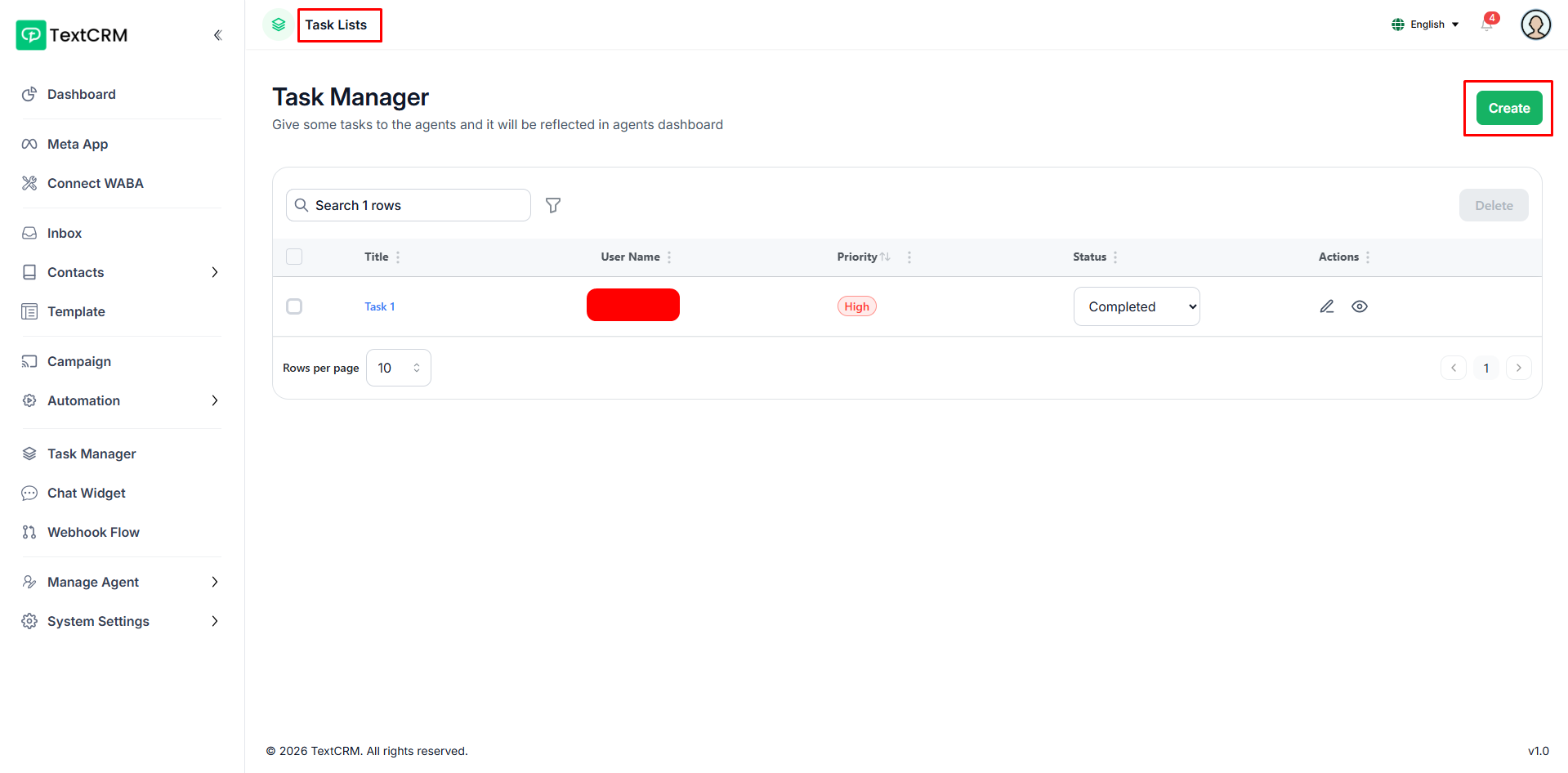This screenshot has height=773, width=1568.
Task: Open Task Manager in sidebar
Action: (92, 454)
